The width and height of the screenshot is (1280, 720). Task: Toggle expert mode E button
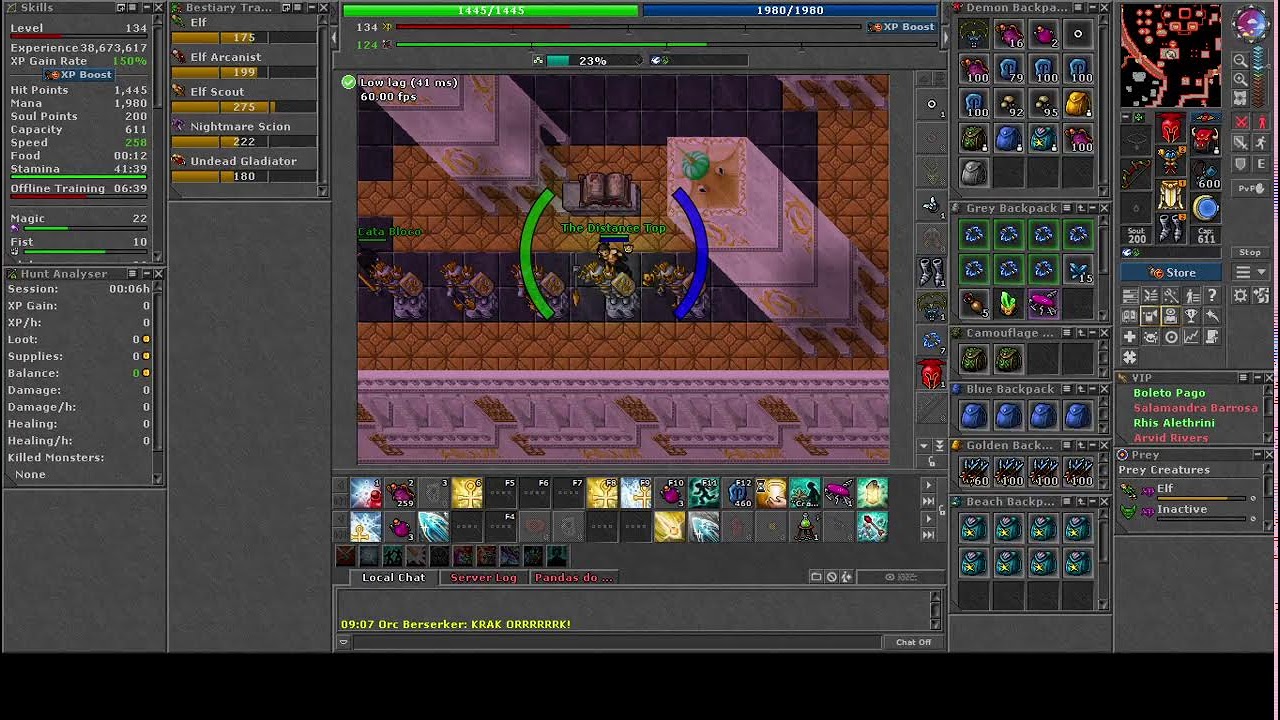(1261, 164)
